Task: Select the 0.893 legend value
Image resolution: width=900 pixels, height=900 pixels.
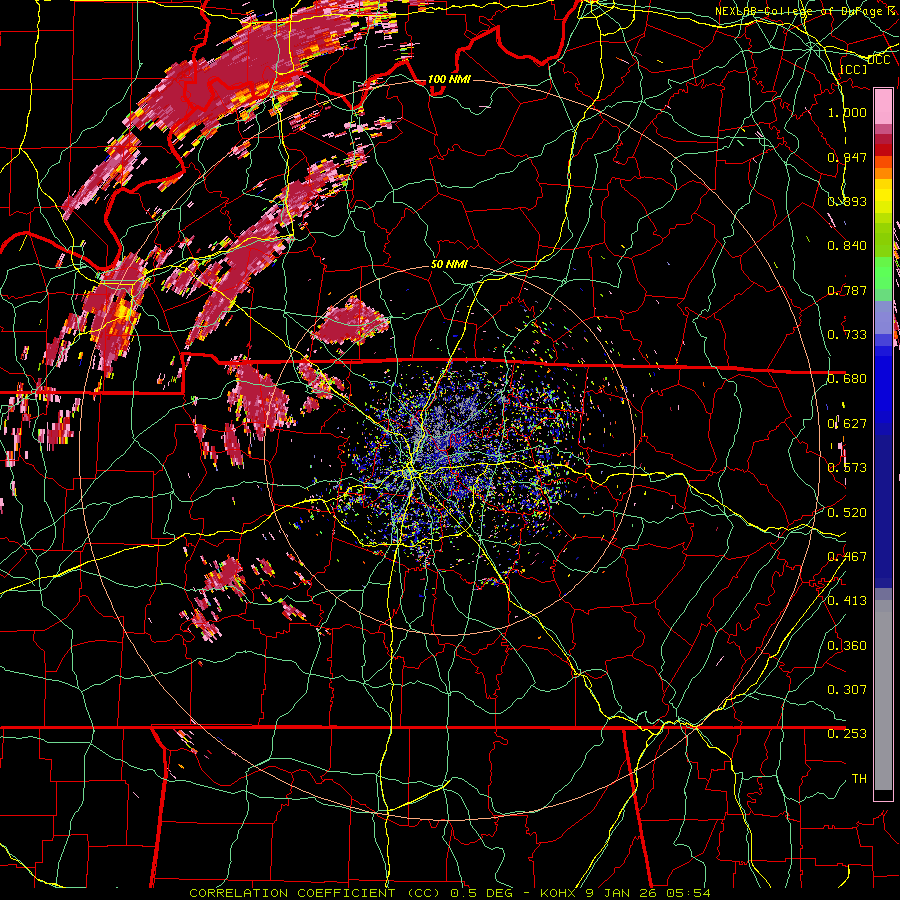Action: [x=847, y=201]
